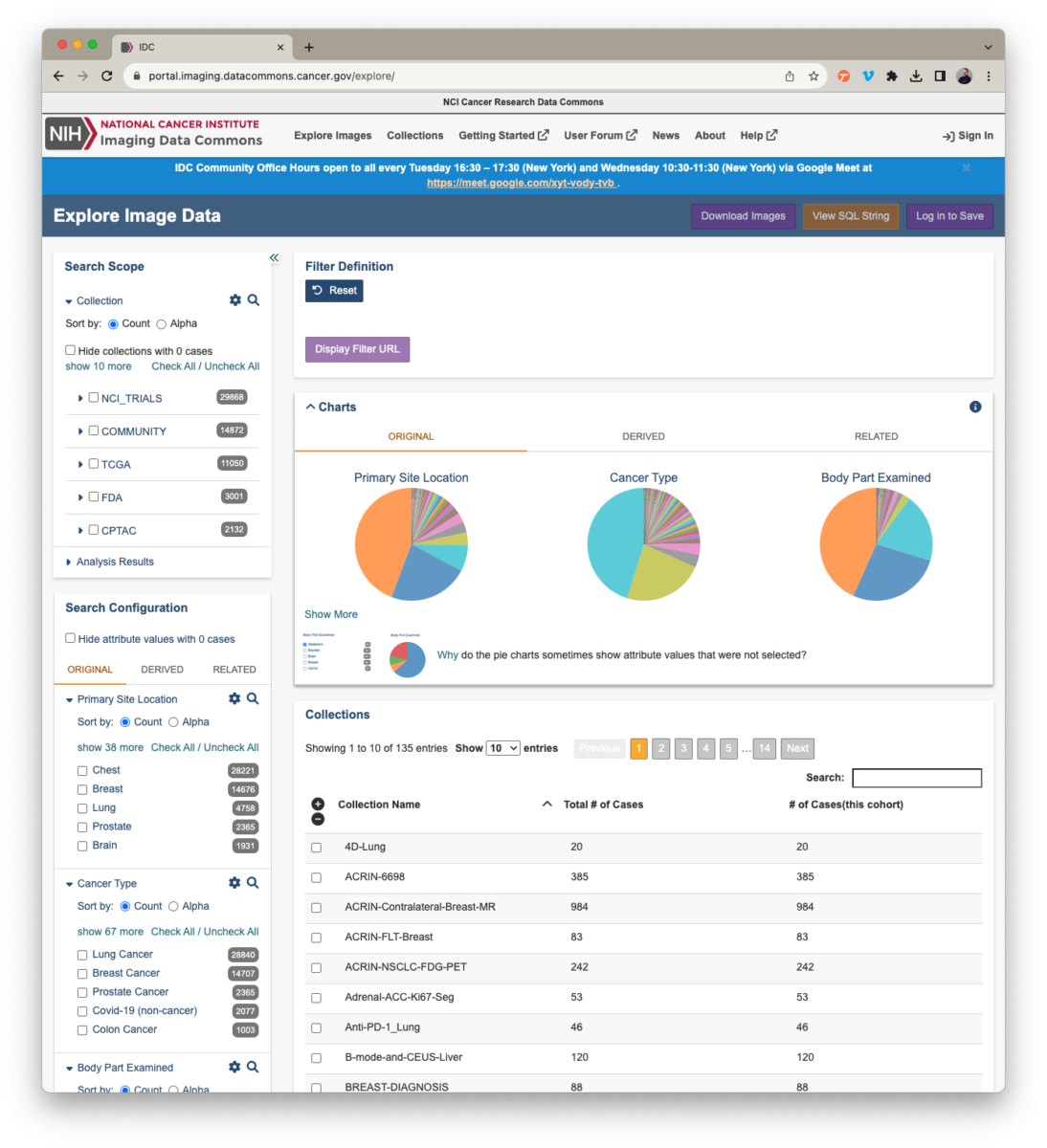Collapse the Search Scope sidebar with the double-chevron icon
The image size is (1047, 1148).
pyautogui.click(x=274, y=258)
